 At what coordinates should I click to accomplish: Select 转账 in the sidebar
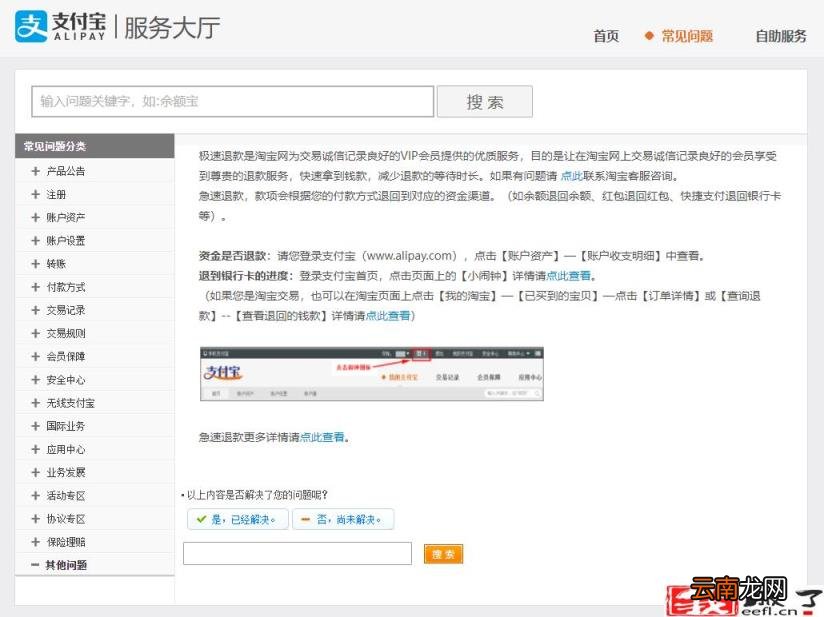[56, 264]
